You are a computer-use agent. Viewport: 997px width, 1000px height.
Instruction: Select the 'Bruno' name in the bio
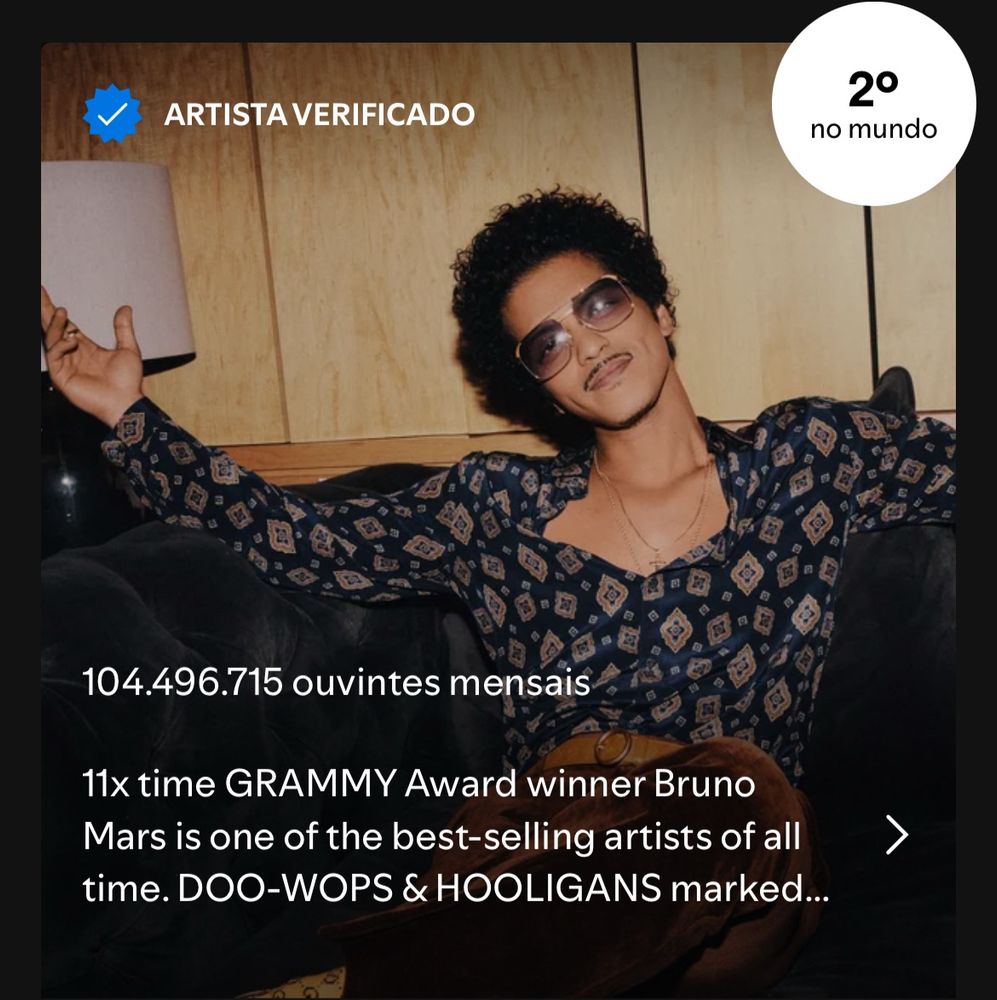click(x=704, y=784)
